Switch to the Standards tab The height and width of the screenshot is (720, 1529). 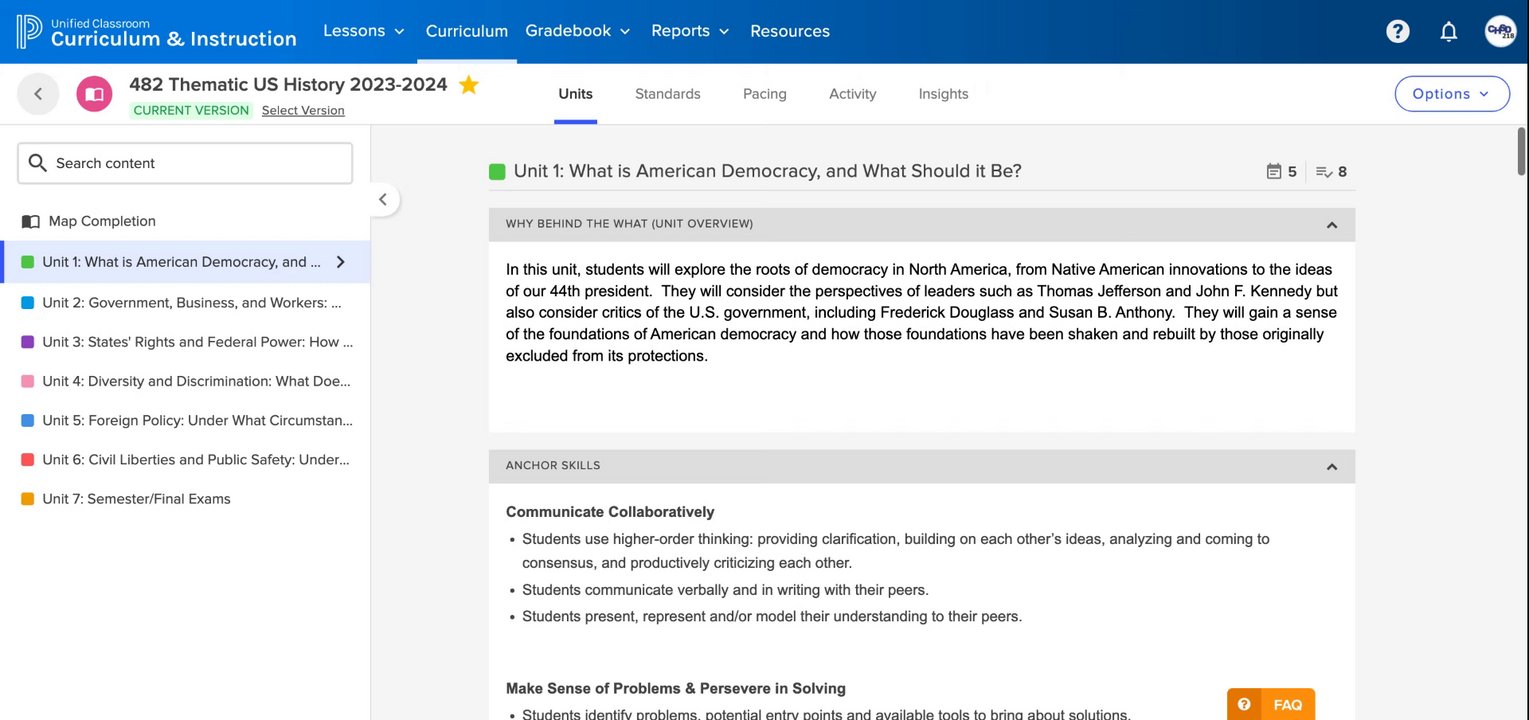coord(667,94)
